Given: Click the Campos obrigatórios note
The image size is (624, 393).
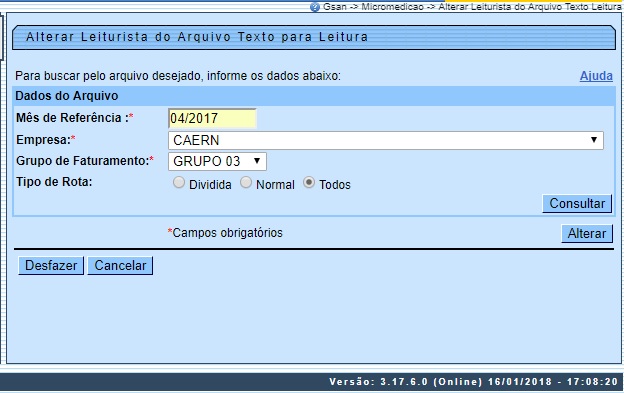Looking at the screenshot, I should pyautogui.click(x=225, y=233).
